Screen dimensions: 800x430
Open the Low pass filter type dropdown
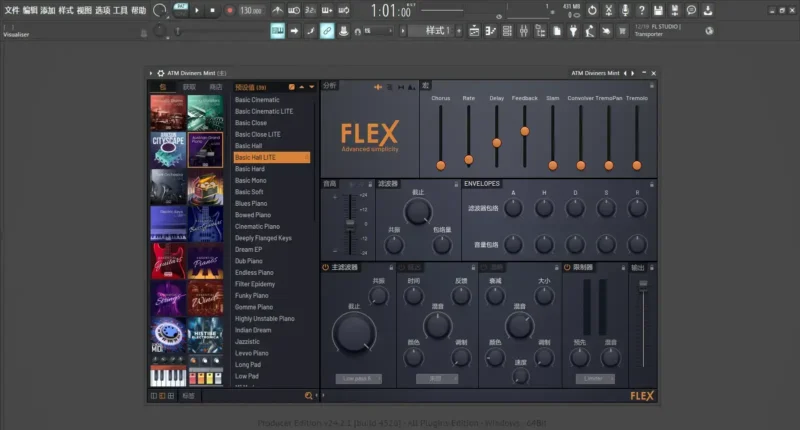358,379
